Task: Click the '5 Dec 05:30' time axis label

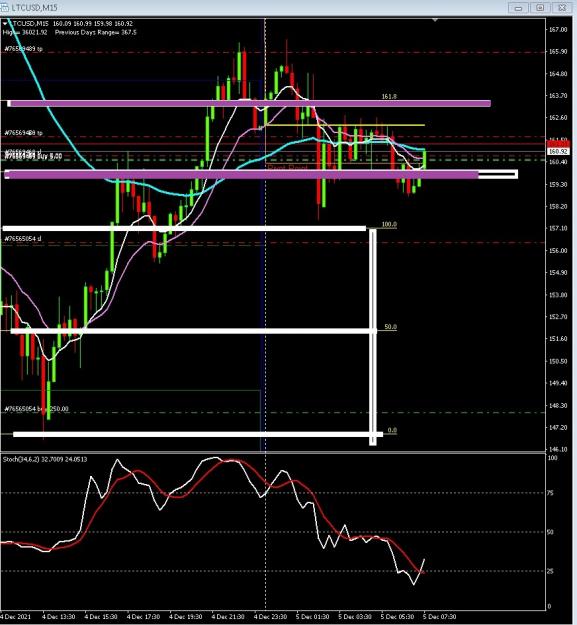Action: [x=397, y=617]
